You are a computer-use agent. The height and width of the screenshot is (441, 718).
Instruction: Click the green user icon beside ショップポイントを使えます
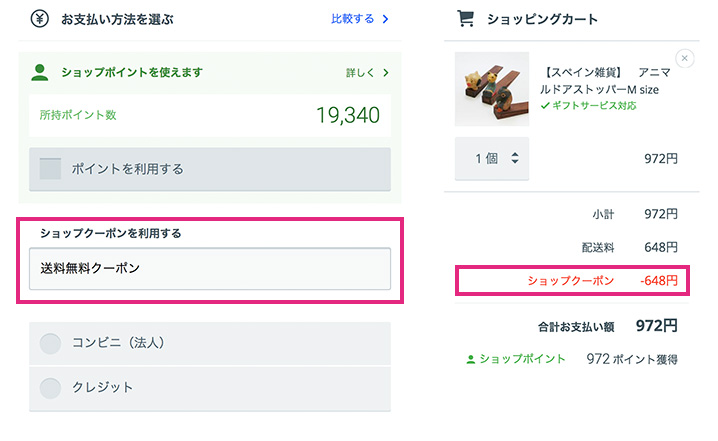(x=40, y=72)
